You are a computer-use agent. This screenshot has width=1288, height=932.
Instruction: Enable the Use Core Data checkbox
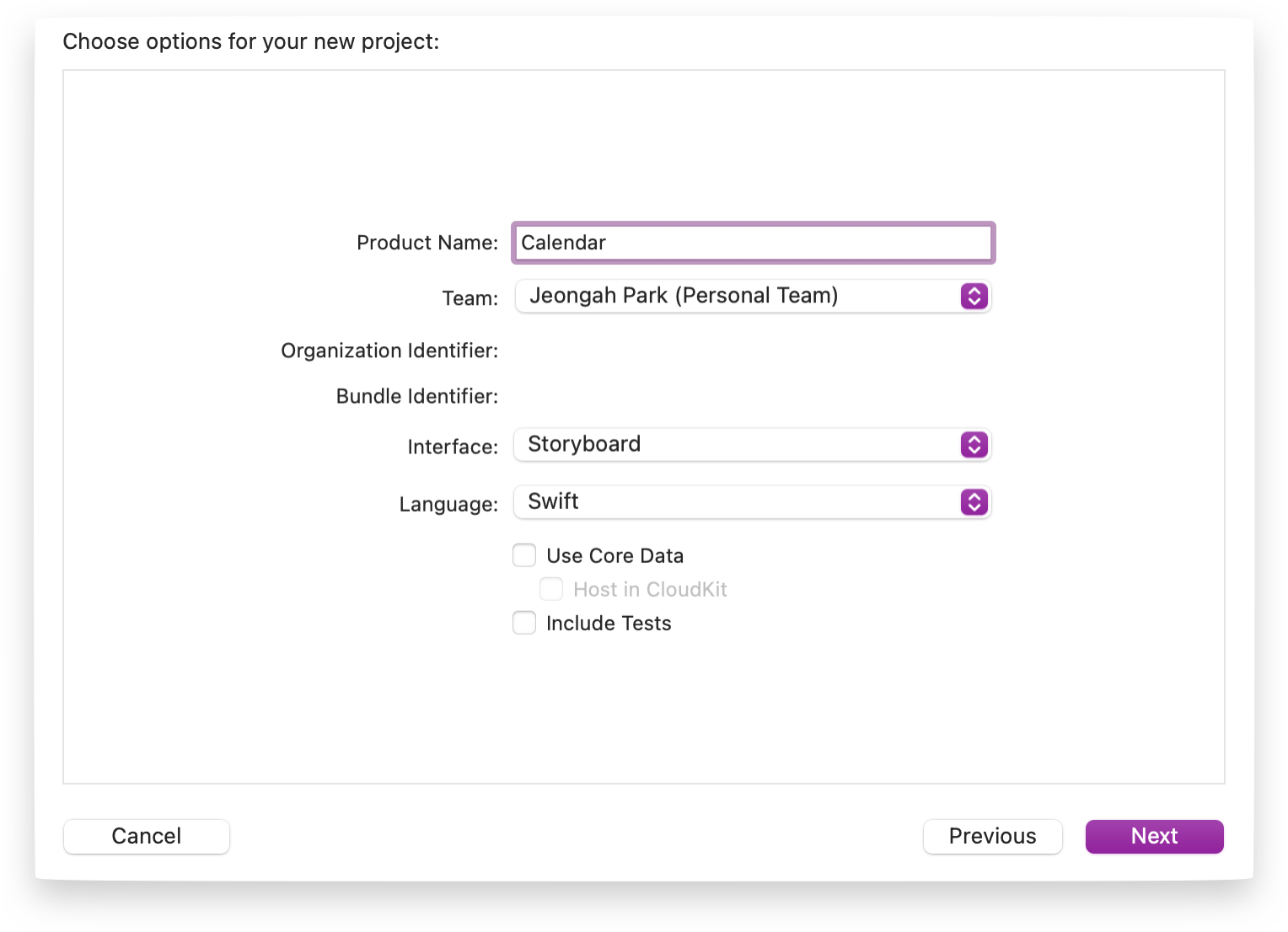click(524, 555)
